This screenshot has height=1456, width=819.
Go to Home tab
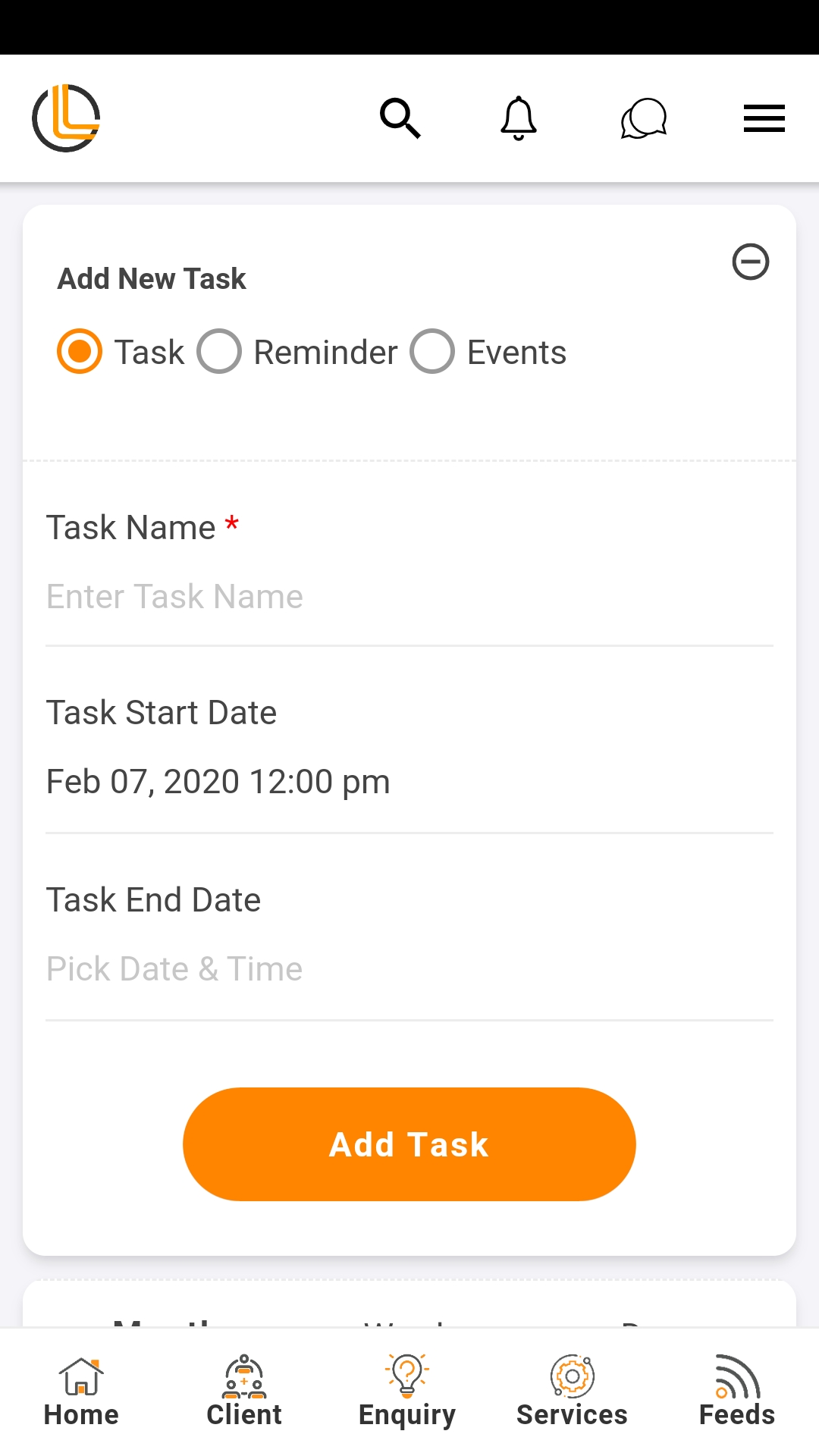coord(81,1392)
